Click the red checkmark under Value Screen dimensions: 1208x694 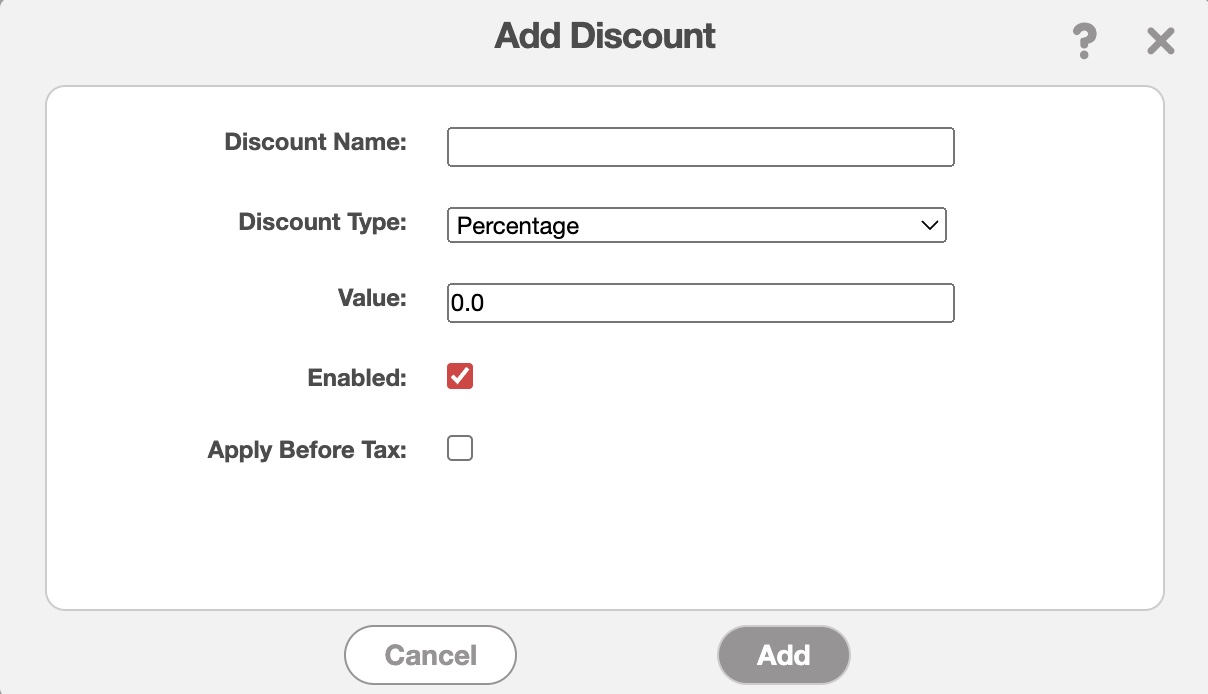(x=460, y=377)
